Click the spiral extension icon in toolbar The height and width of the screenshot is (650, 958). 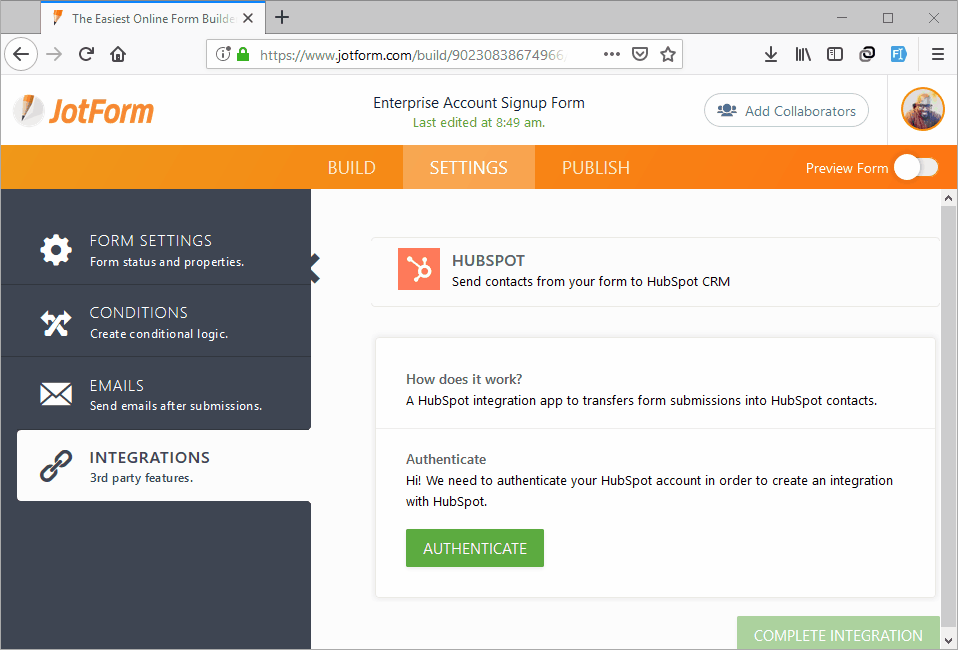[x=866, y=54]
